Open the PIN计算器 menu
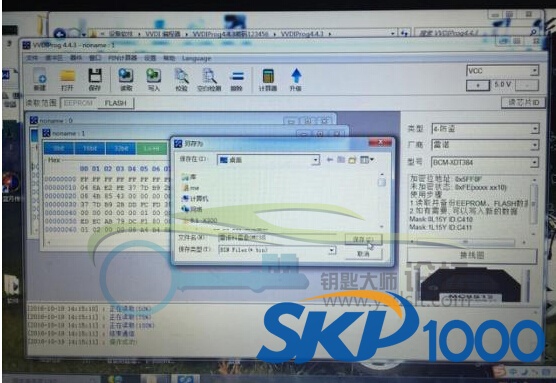The image size is (556, 383). click(x=123, y=58)
